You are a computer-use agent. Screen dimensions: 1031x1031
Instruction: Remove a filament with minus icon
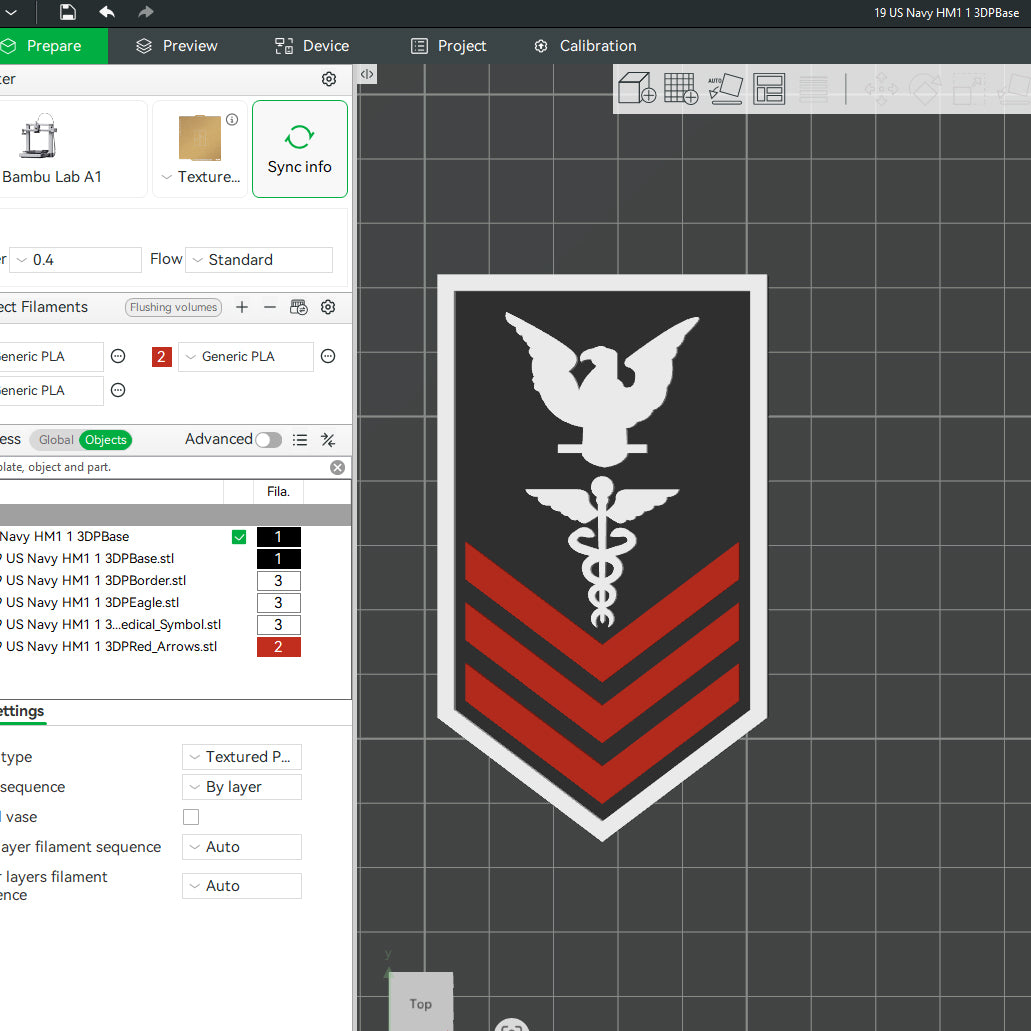[x=270, y=307]
